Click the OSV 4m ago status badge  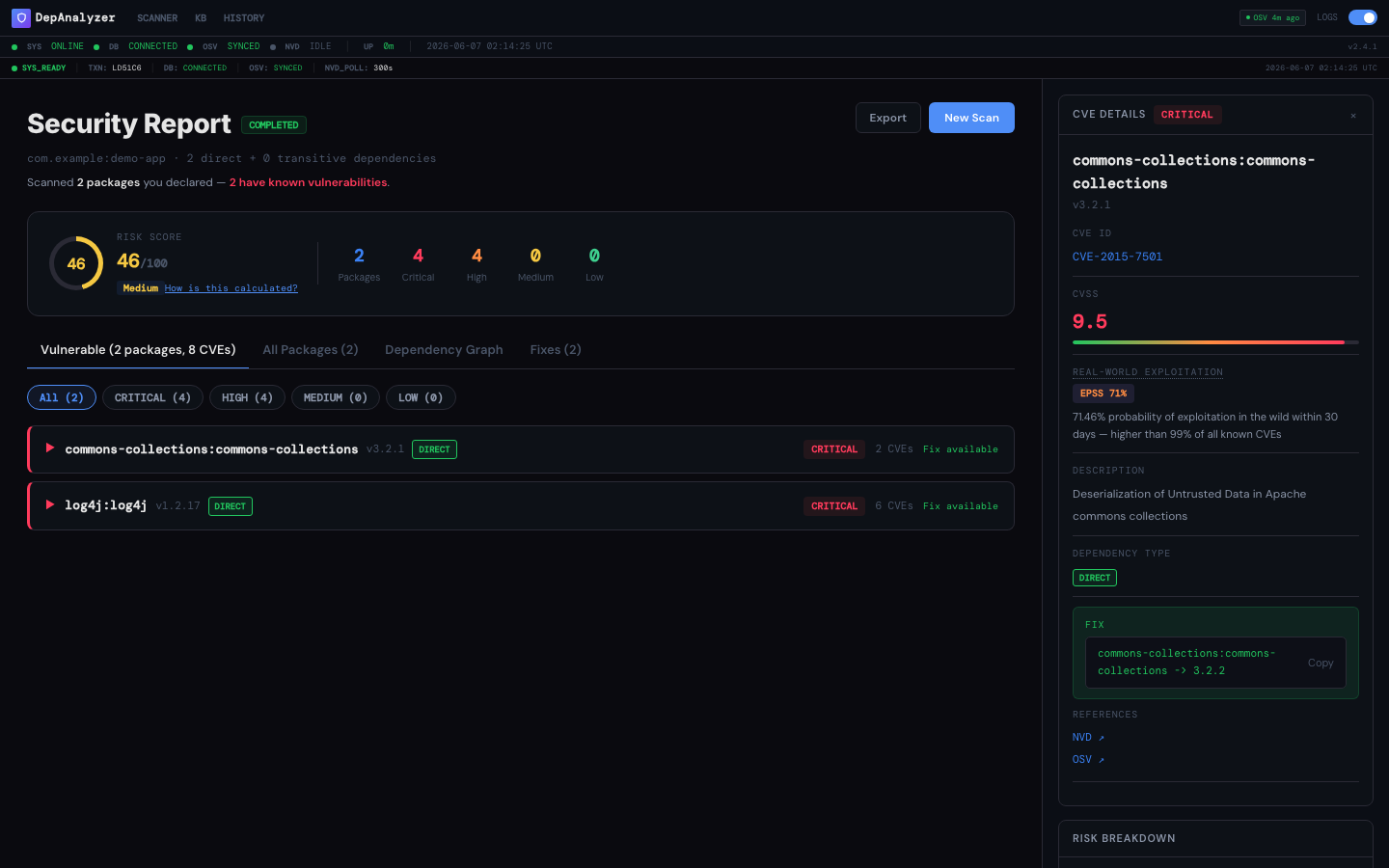1272,17
